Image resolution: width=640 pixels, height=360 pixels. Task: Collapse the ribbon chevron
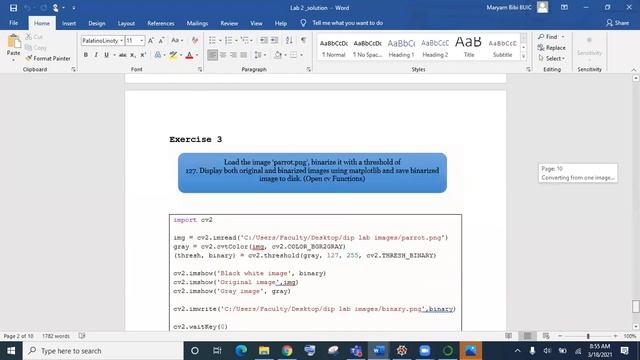[x=634, y=70]
